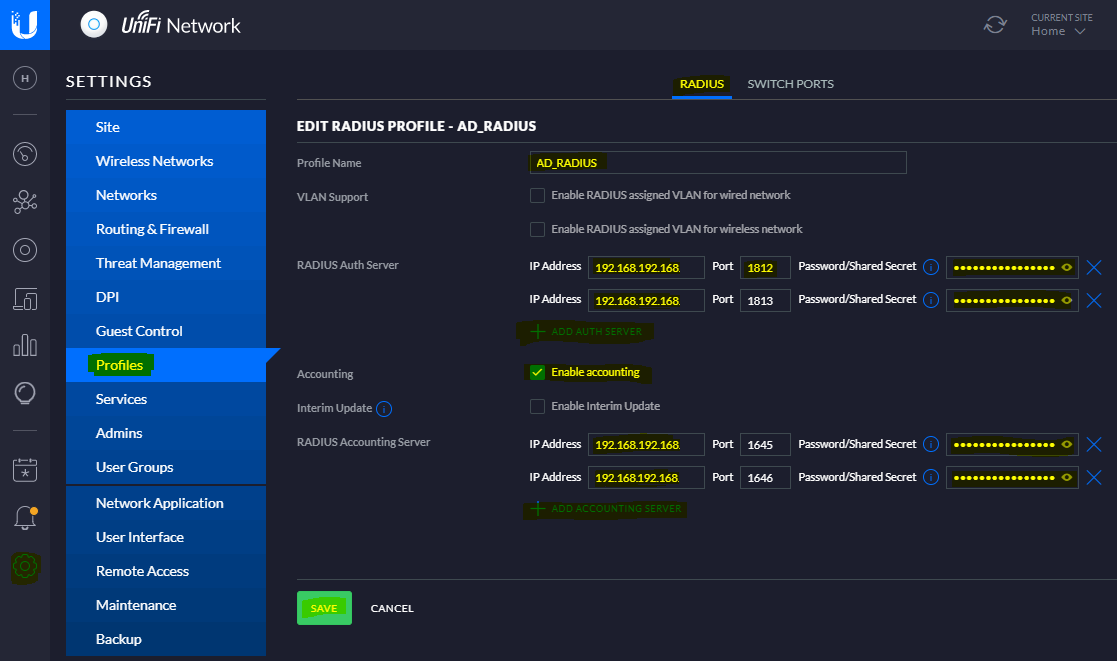Expand the Current Site Home dropdown
Viewport: 1117px width, 661px height.
tap(1059, 31)
